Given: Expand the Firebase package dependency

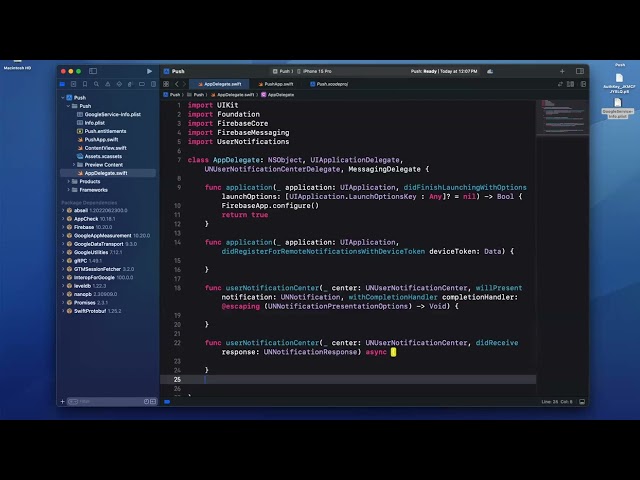Looking at the screenshot, I should click(x=63, y=227).
